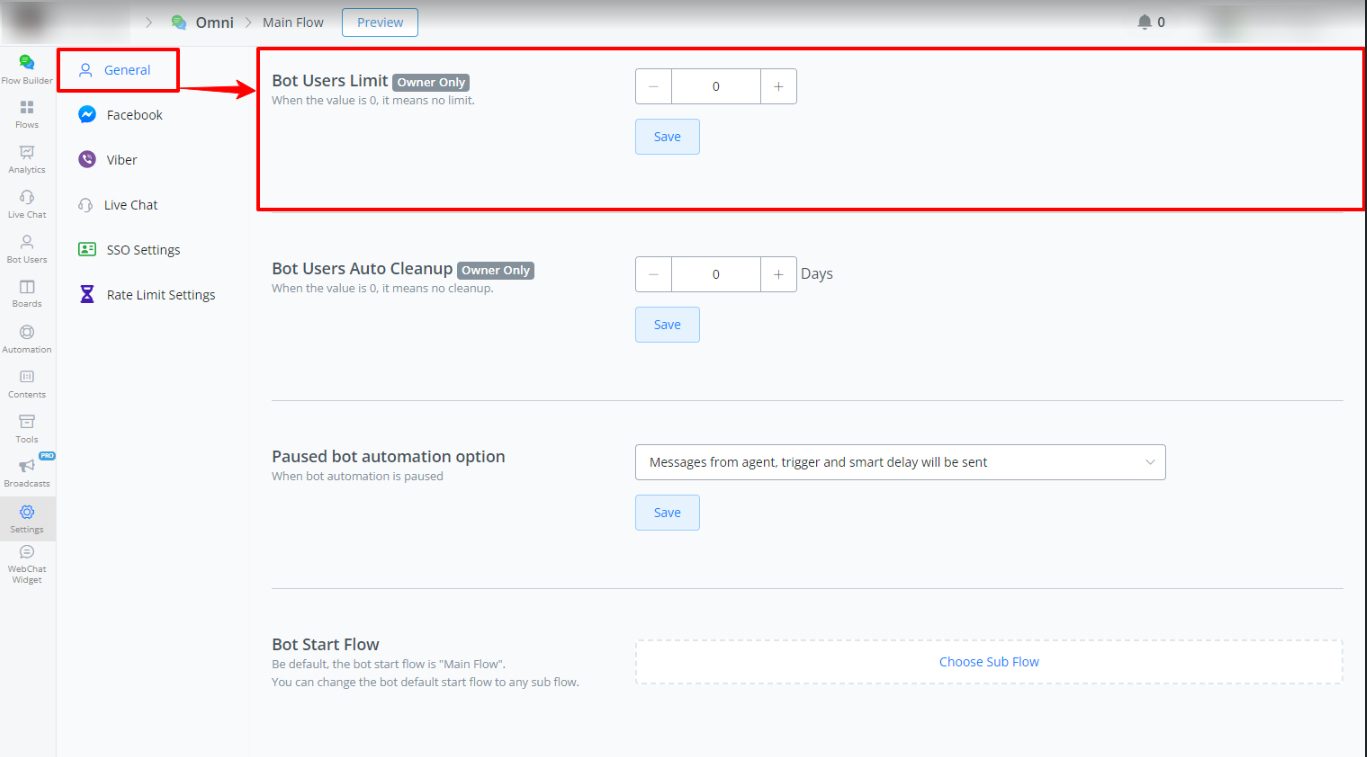Click the Bot Users Auto Cleanup number field
1367x757 pixels.
click(715, 274)
